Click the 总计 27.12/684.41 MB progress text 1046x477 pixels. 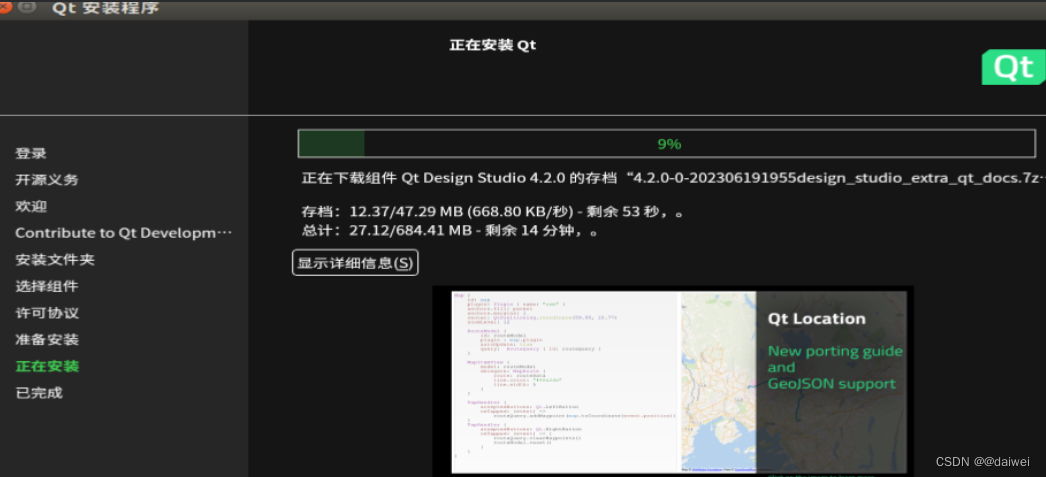pyautogui.click(x=449, y=231)
